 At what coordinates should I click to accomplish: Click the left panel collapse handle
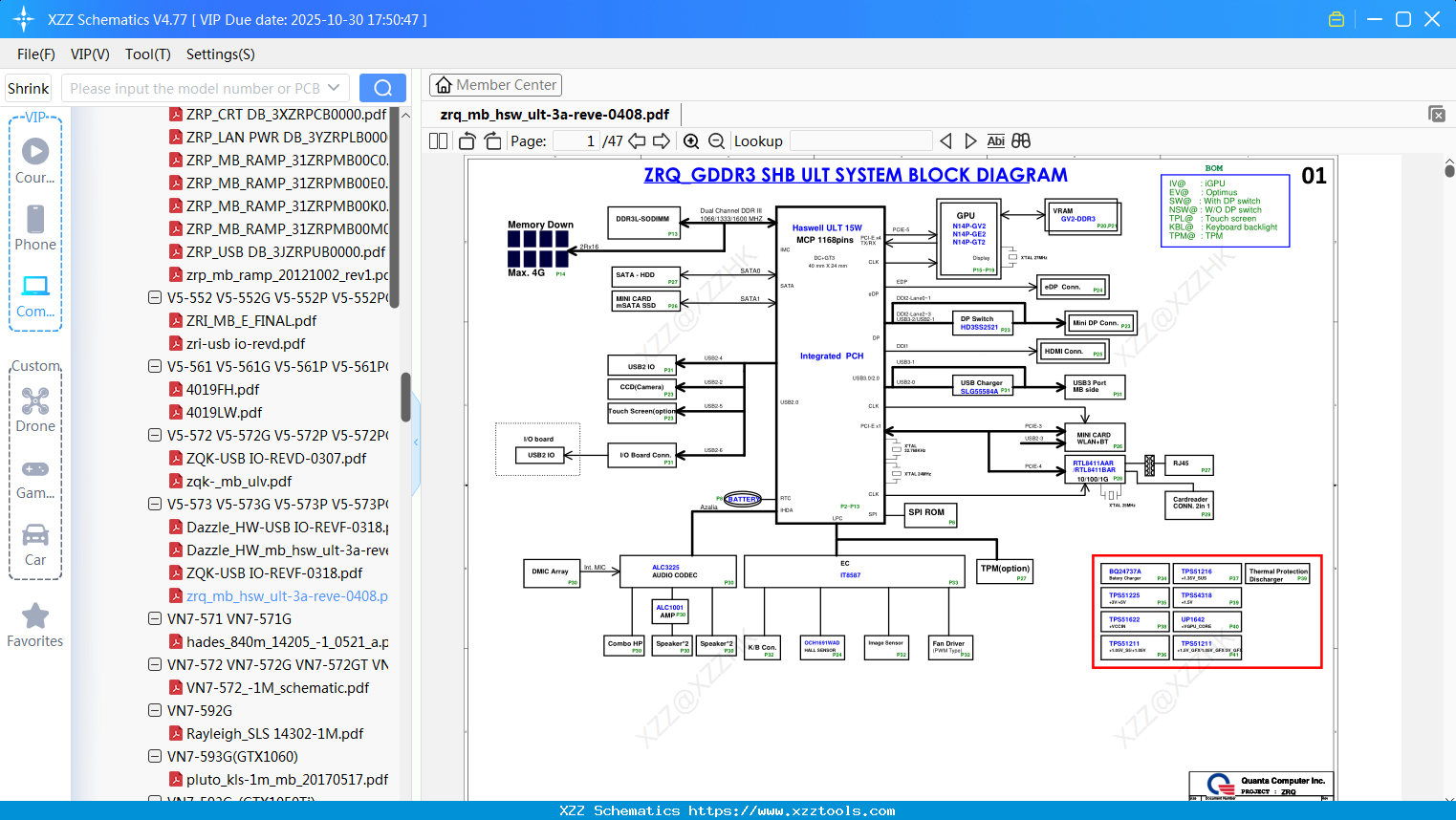click(416, 442)
